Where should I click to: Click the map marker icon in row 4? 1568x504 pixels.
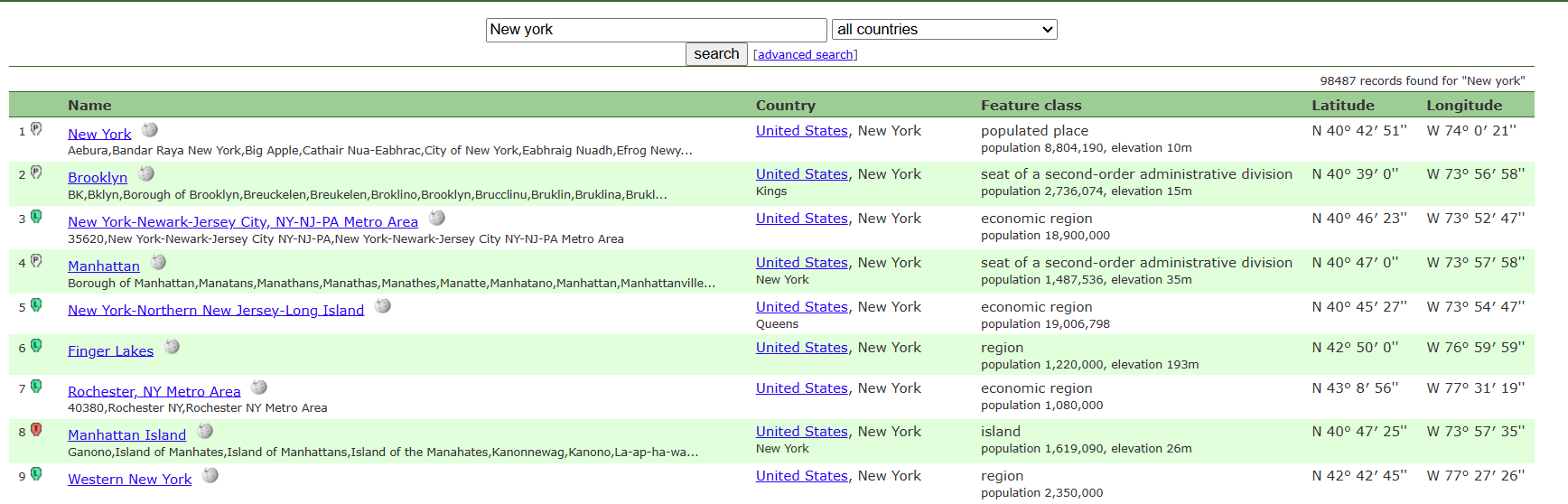point(36,261)
